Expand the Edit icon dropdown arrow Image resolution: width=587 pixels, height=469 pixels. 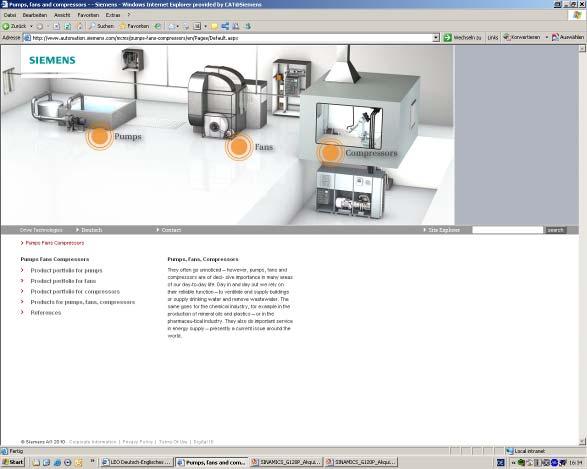[x=205, y=26]
